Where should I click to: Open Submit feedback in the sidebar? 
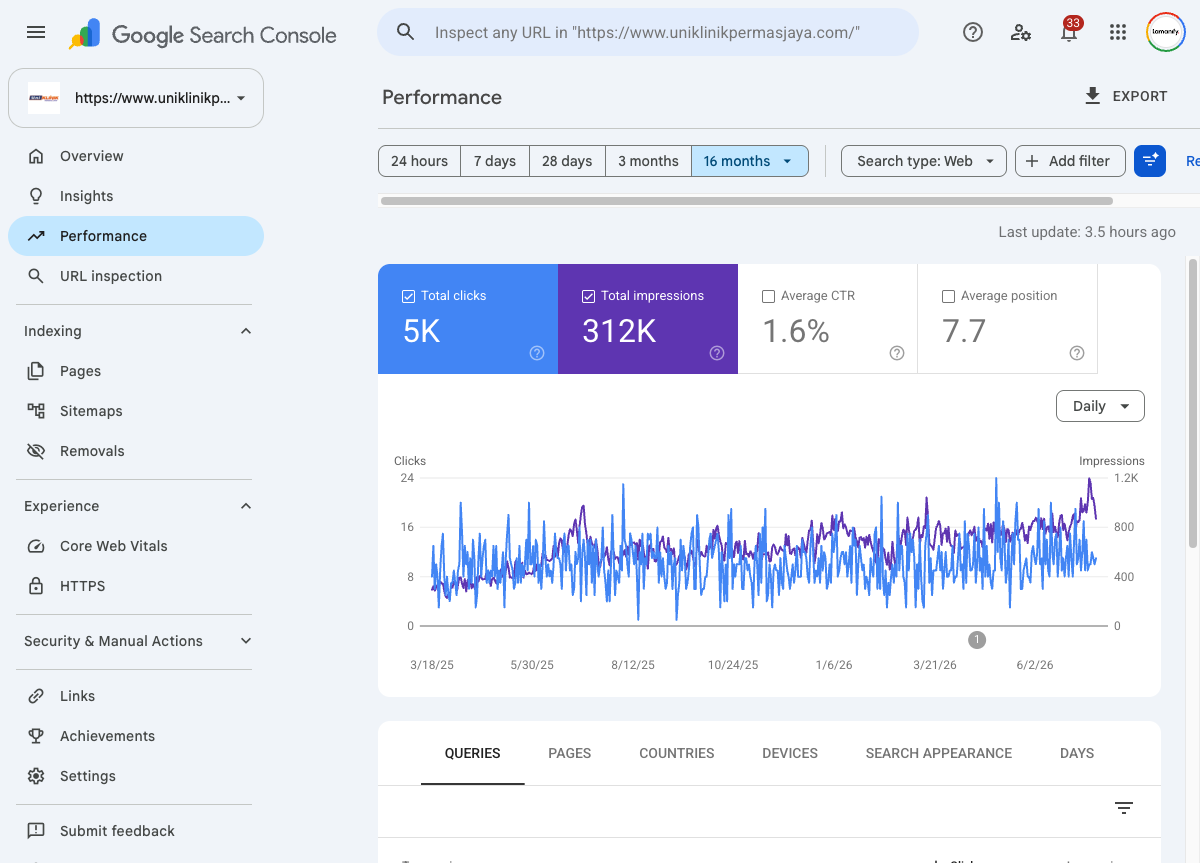pyautogui.click(x=136, y=831)
